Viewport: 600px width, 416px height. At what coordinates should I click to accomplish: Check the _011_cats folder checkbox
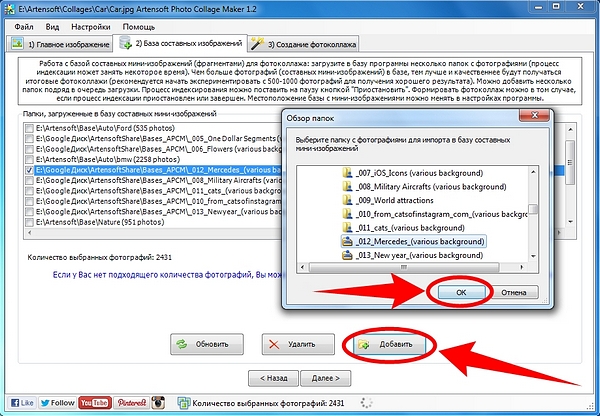(x=29, y=191)
